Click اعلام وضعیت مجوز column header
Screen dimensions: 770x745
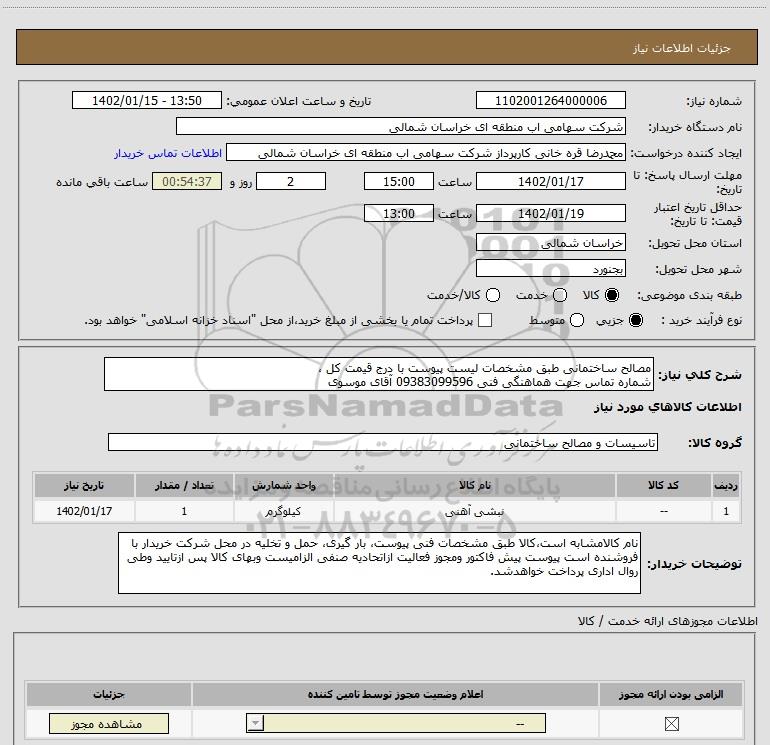[x=395, y=694]
